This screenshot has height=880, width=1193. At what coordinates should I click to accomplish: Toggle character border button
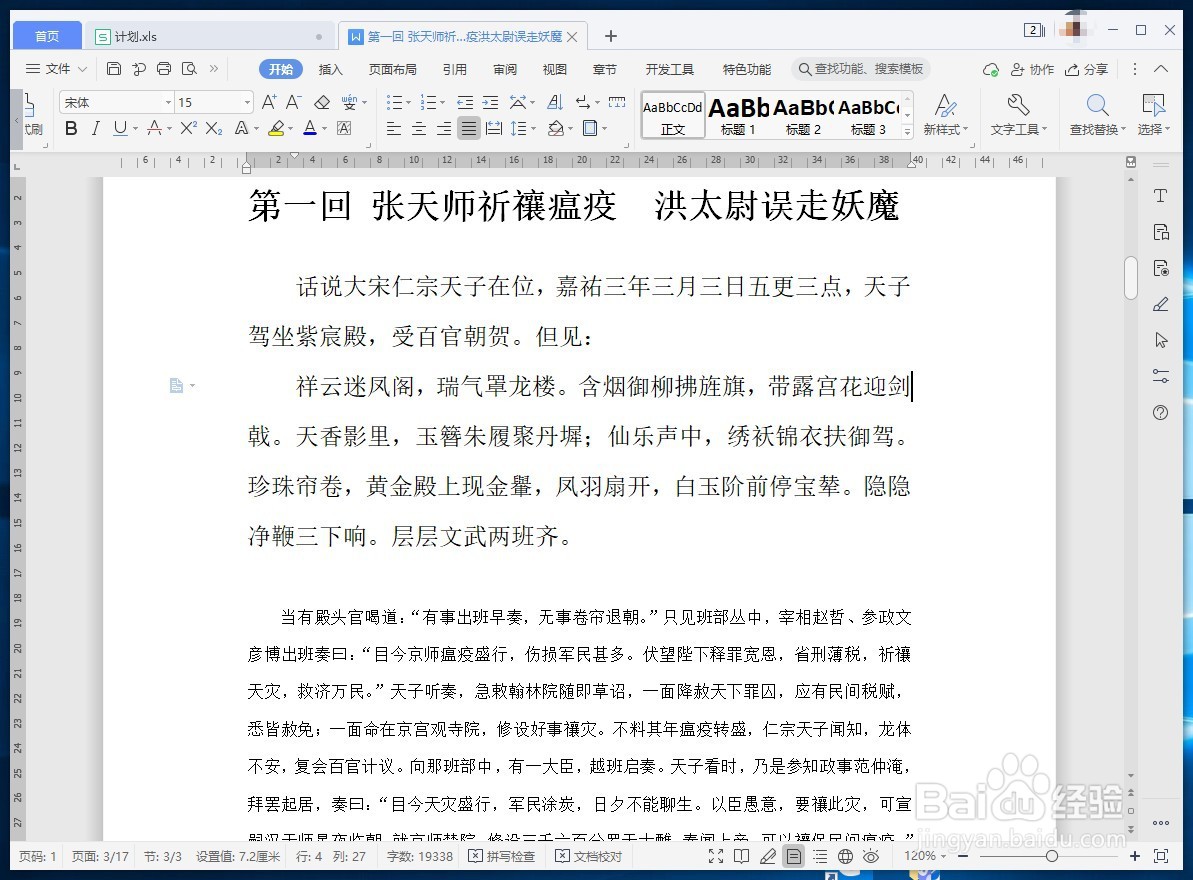click(x=345, y=129)
